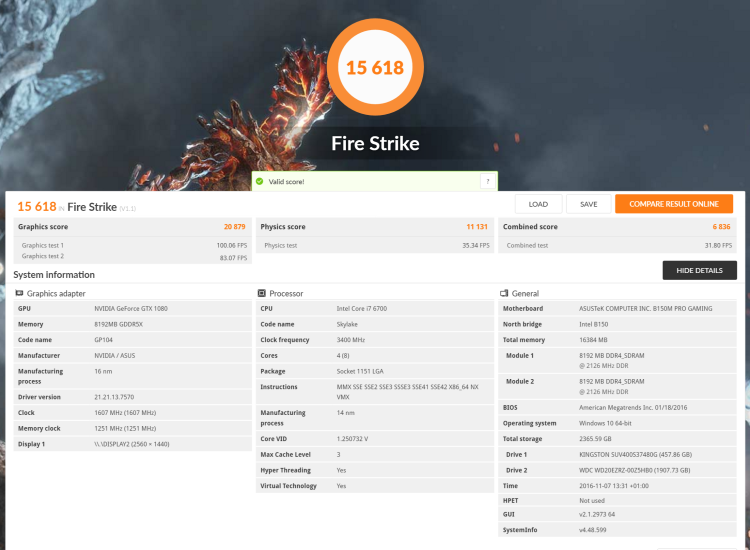
Task: Collapse system info with Hide Details
Action: (699, 270)
